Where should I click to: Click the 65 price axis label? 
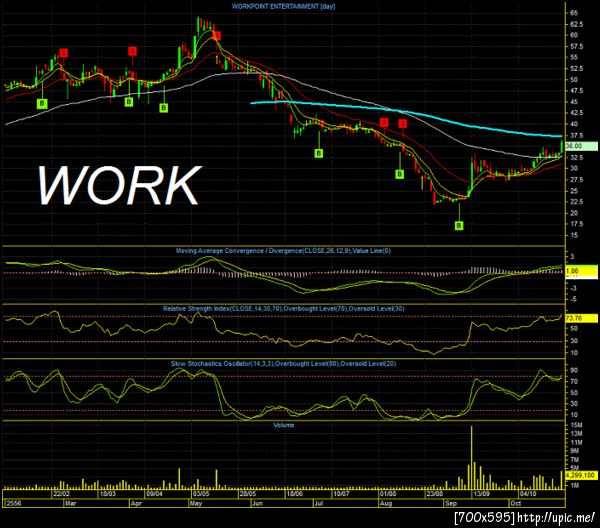click(574, 13)
